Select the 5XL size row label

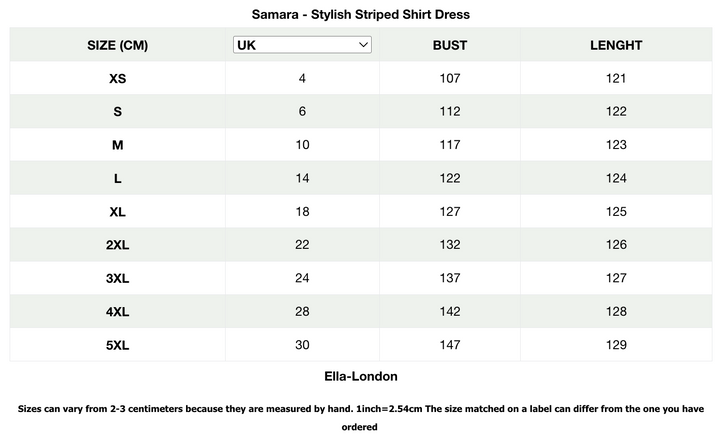pyautogui.click(x=118, y=345)
